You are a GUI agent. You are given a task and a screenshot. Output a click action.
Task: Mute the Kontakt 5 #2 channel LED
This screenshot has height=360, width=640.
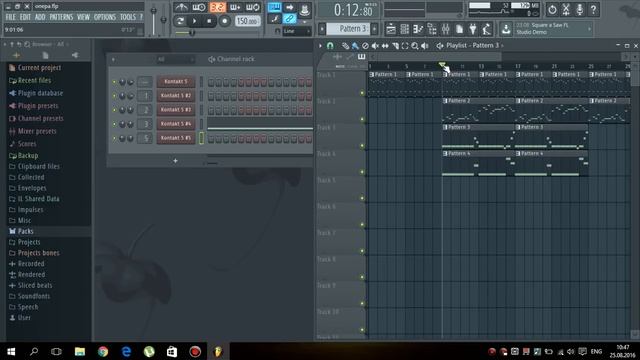(114, 96)
